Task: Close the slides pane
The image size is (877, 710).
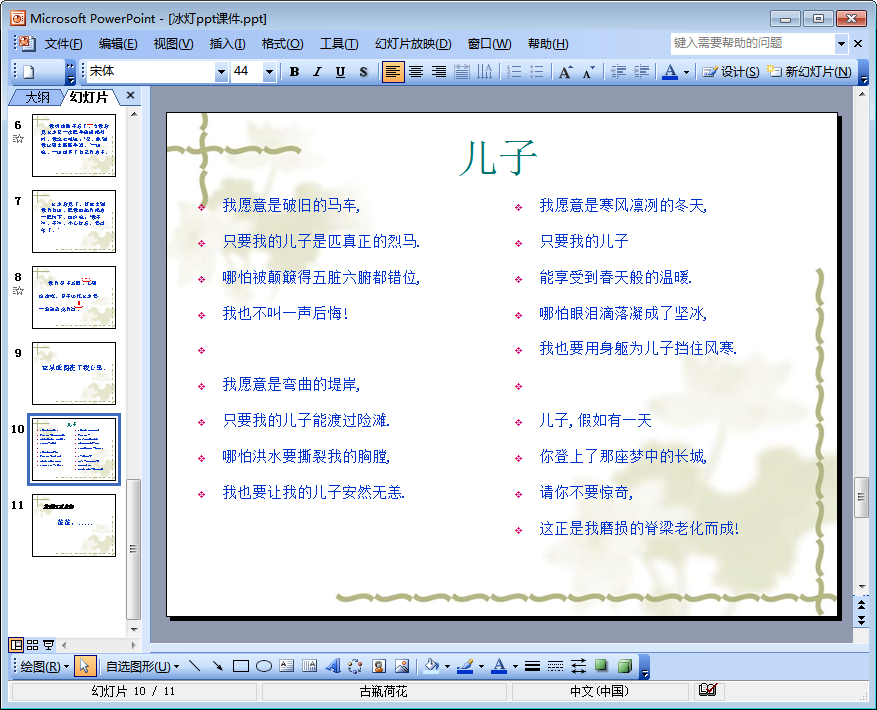Action: 130,95
